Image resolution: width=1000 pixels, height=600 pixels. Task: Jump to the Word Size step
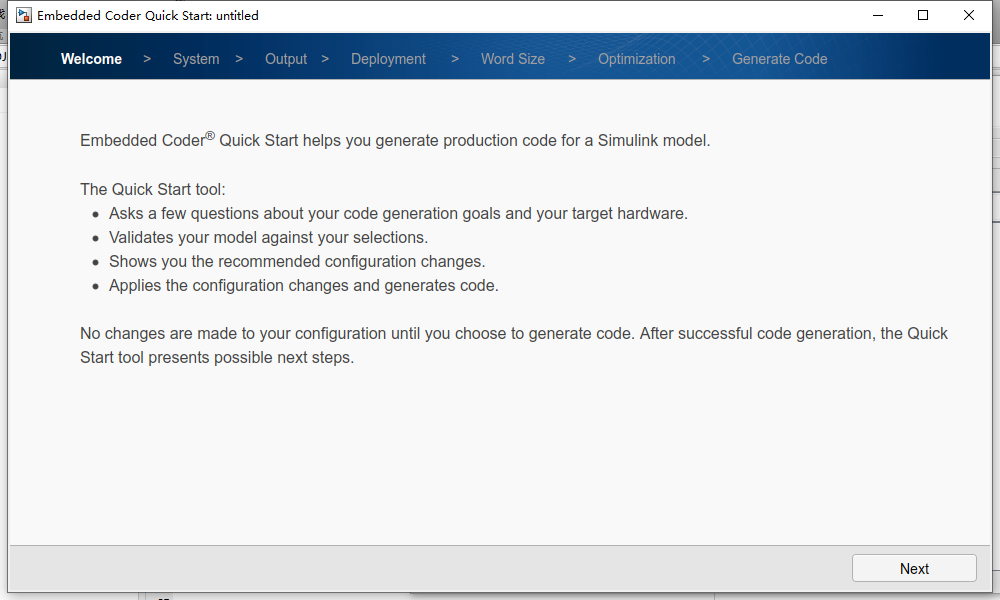513,59
